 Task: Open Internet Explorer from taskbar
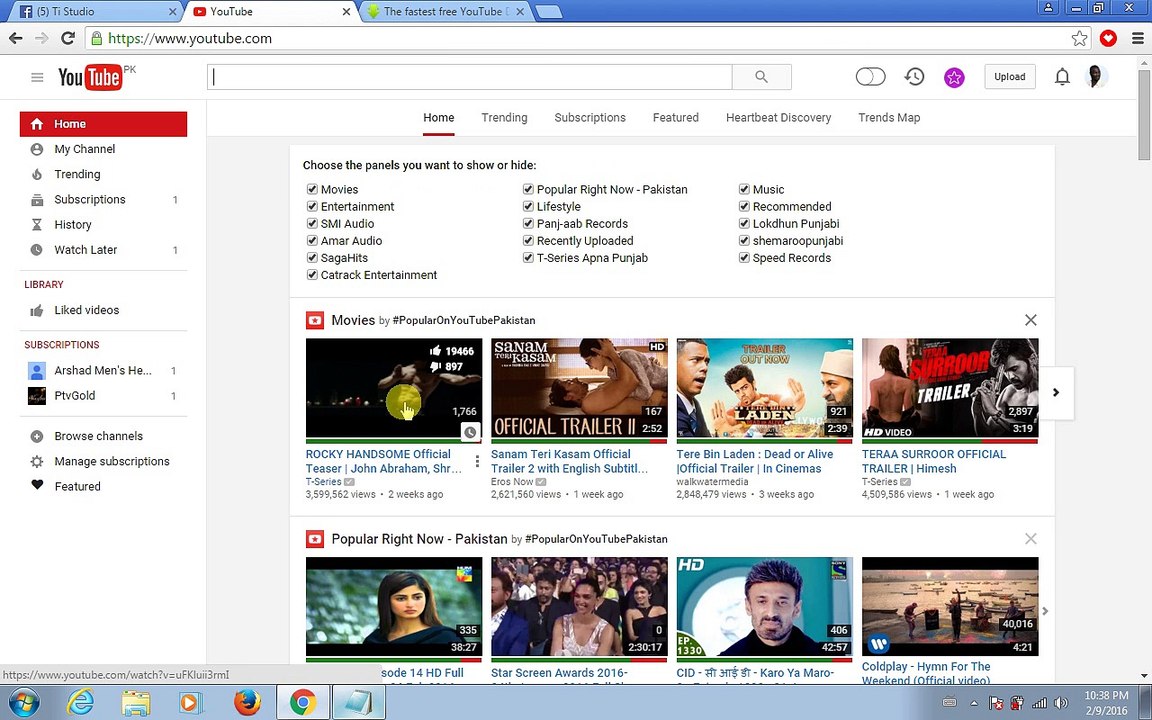pyautogui.click(x=80, y=702)
